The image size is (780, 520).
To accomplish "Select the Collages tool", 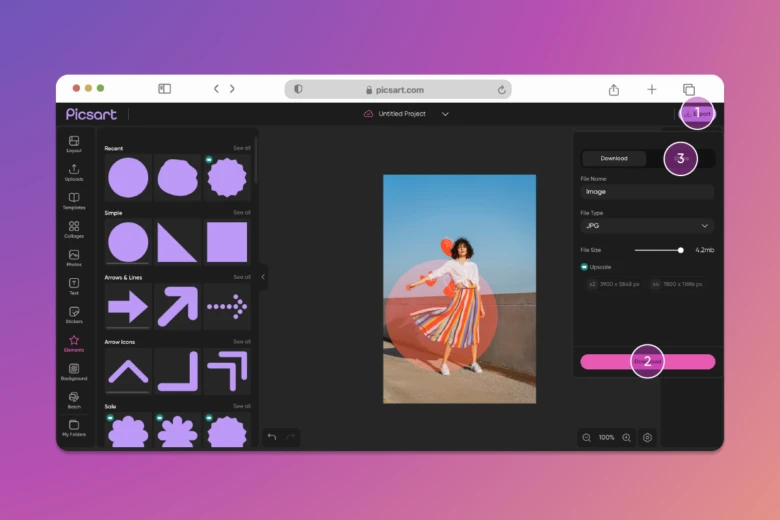I will pyautogui.click(x=74, y=229).
